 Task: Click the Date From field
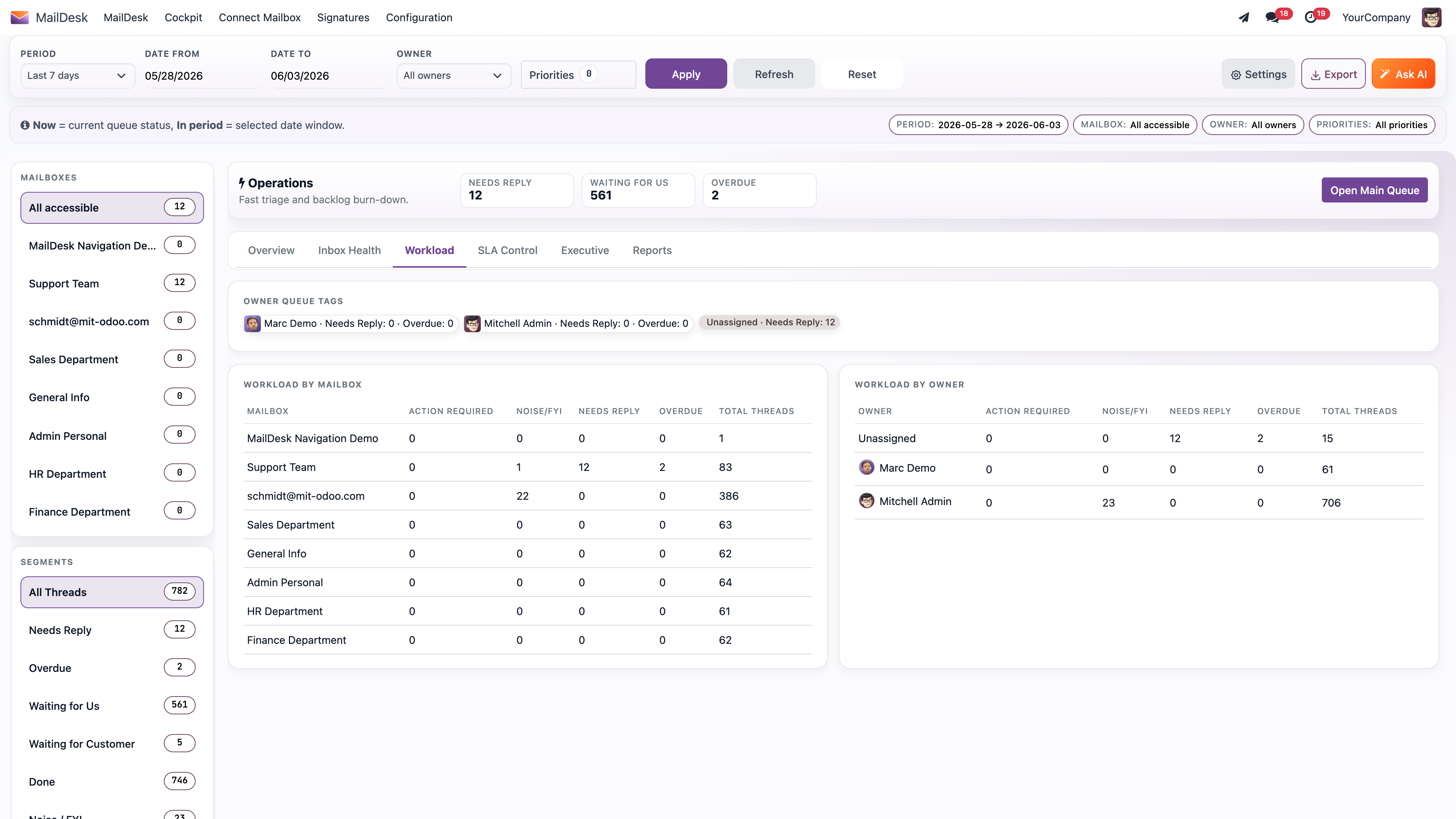[202, 76]
